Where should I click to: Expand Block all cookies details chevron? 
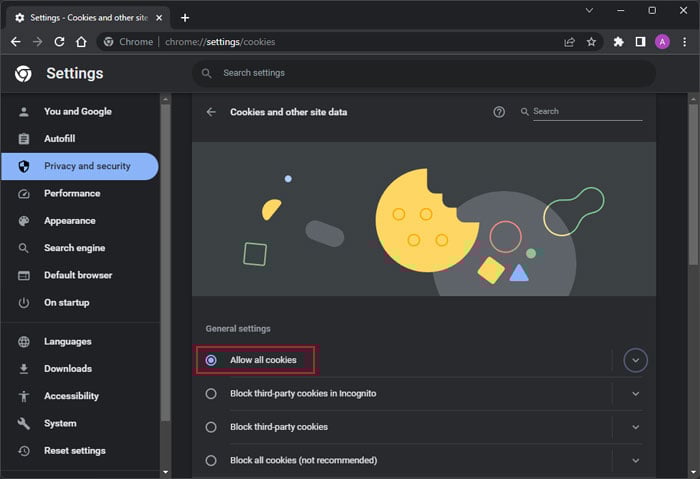tap(635, 460)
